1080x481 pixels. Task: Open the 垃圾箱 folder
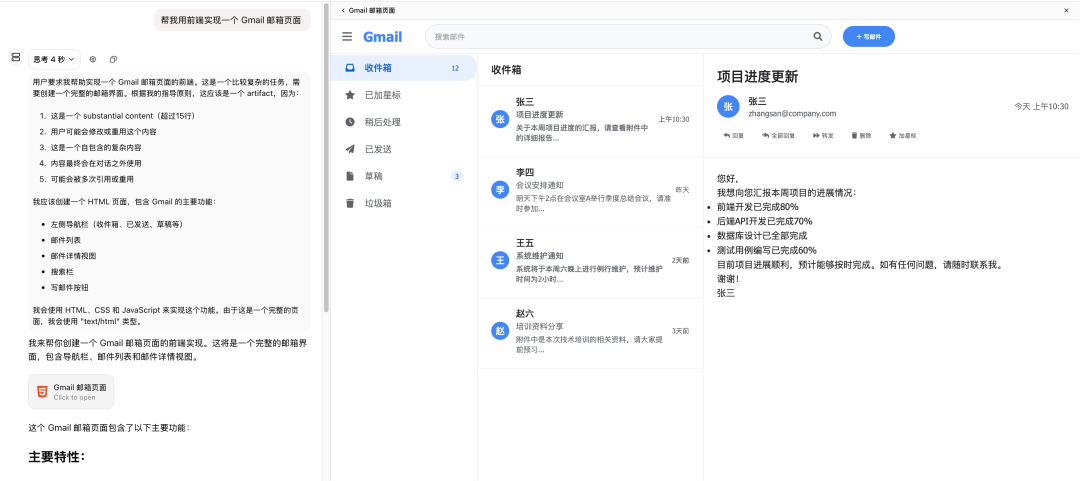(x=404, y=203)
